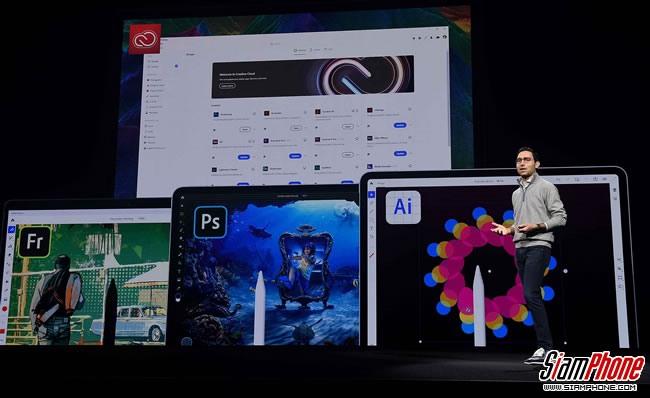
Task: Select the red color chip in Fresco toolbar
Action: click(x=5, y=309)
